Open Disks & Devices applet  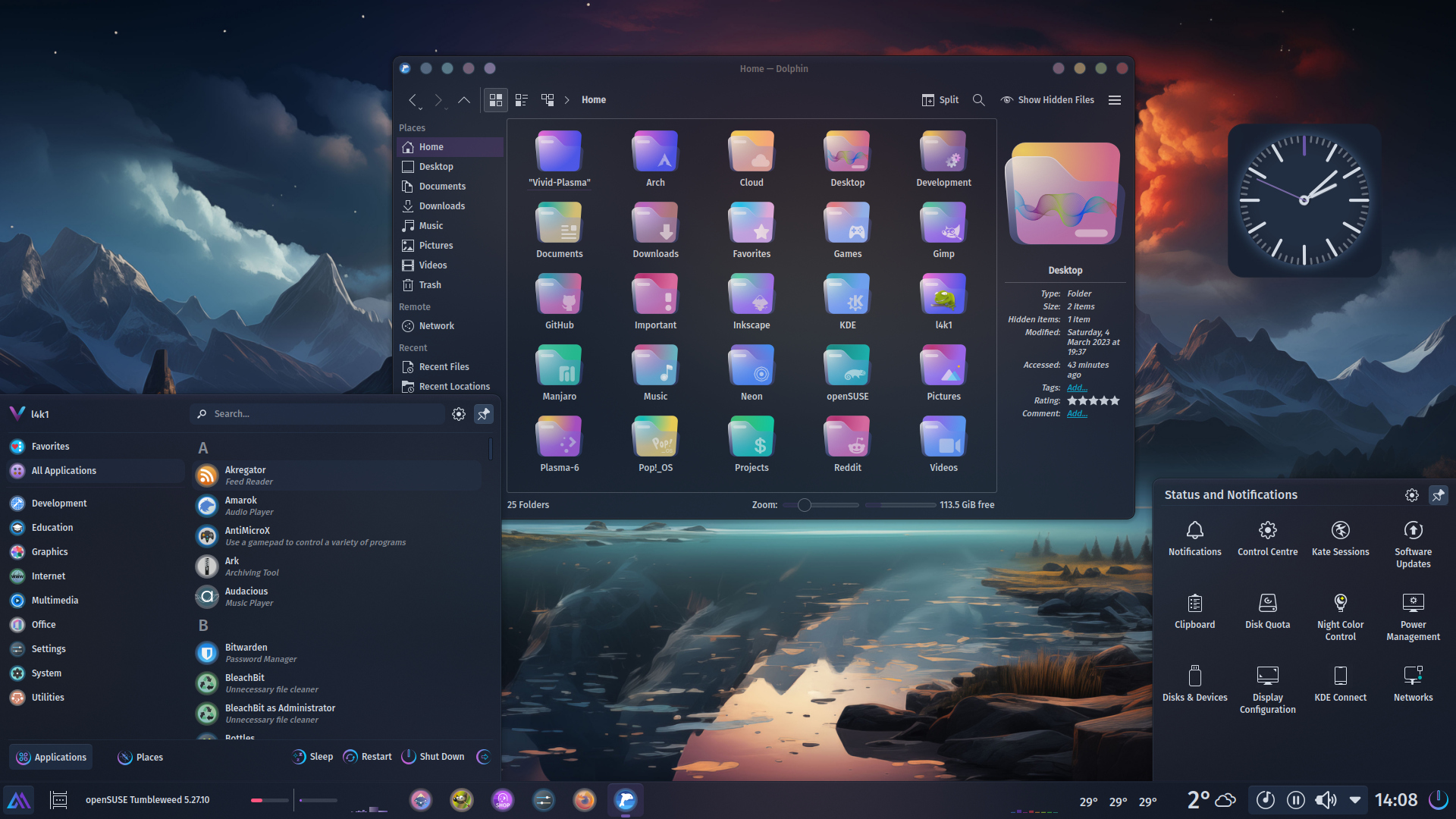[x=1194, y=684]
